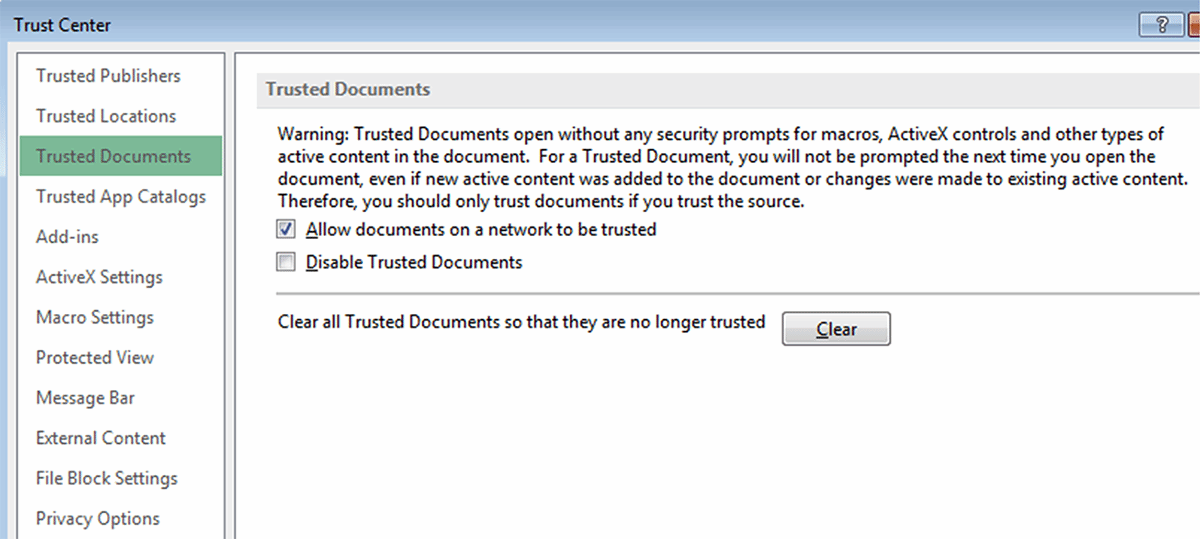Open Macro Settings
The height and width of the screenshot is (539, 1200).
(x=95, y=317)
